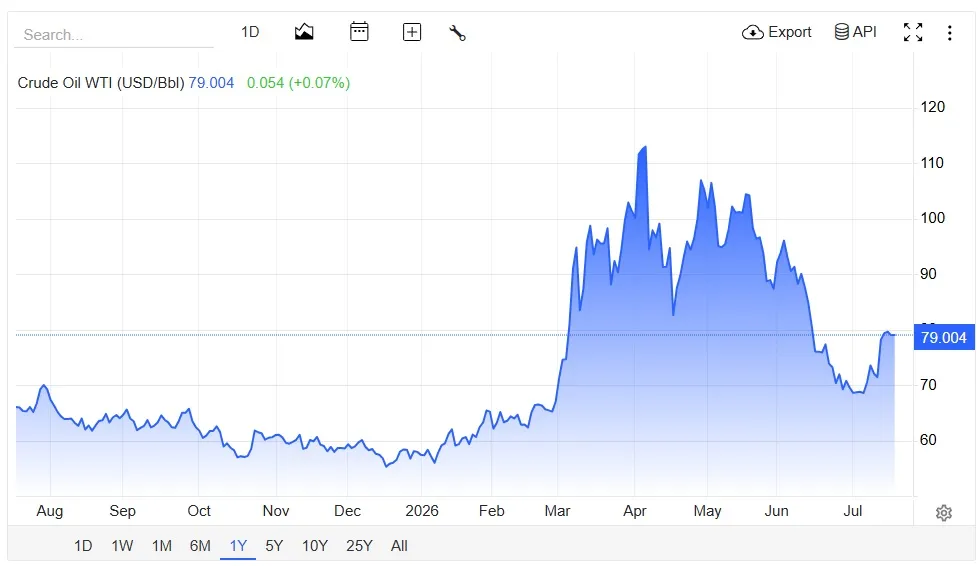Switch to the 6M time range

(x=200, y=546)
